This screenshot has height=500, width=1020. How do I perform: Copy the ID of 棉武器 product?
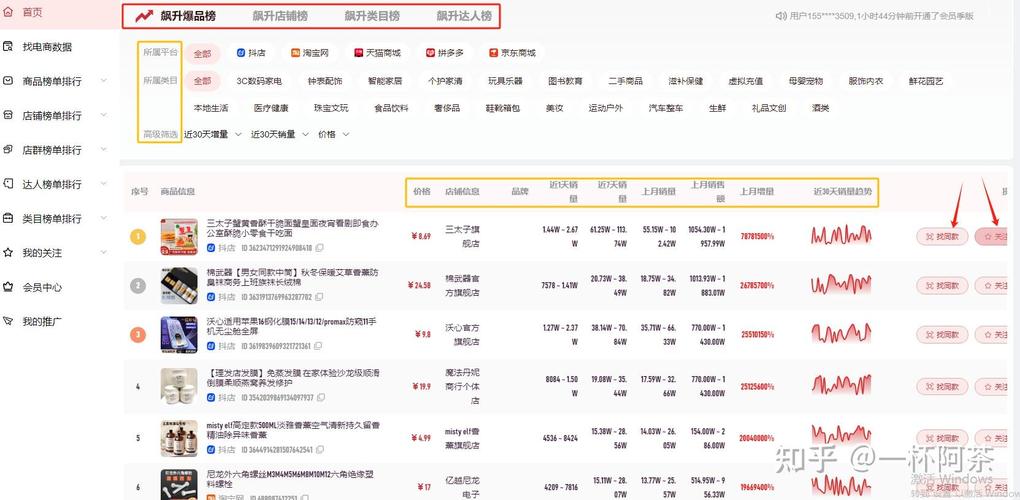(x=319, y=297)
